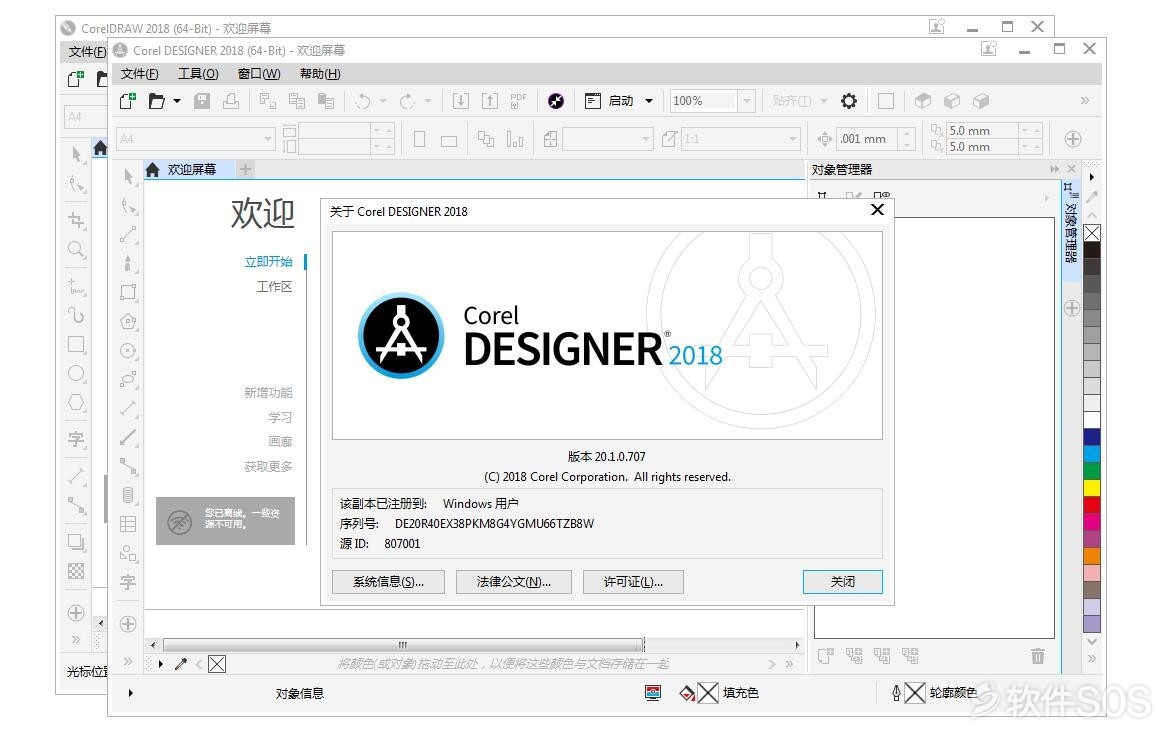Open the 启动 launch dropdown
The image size is (1168, 731).
coord(649,101)
